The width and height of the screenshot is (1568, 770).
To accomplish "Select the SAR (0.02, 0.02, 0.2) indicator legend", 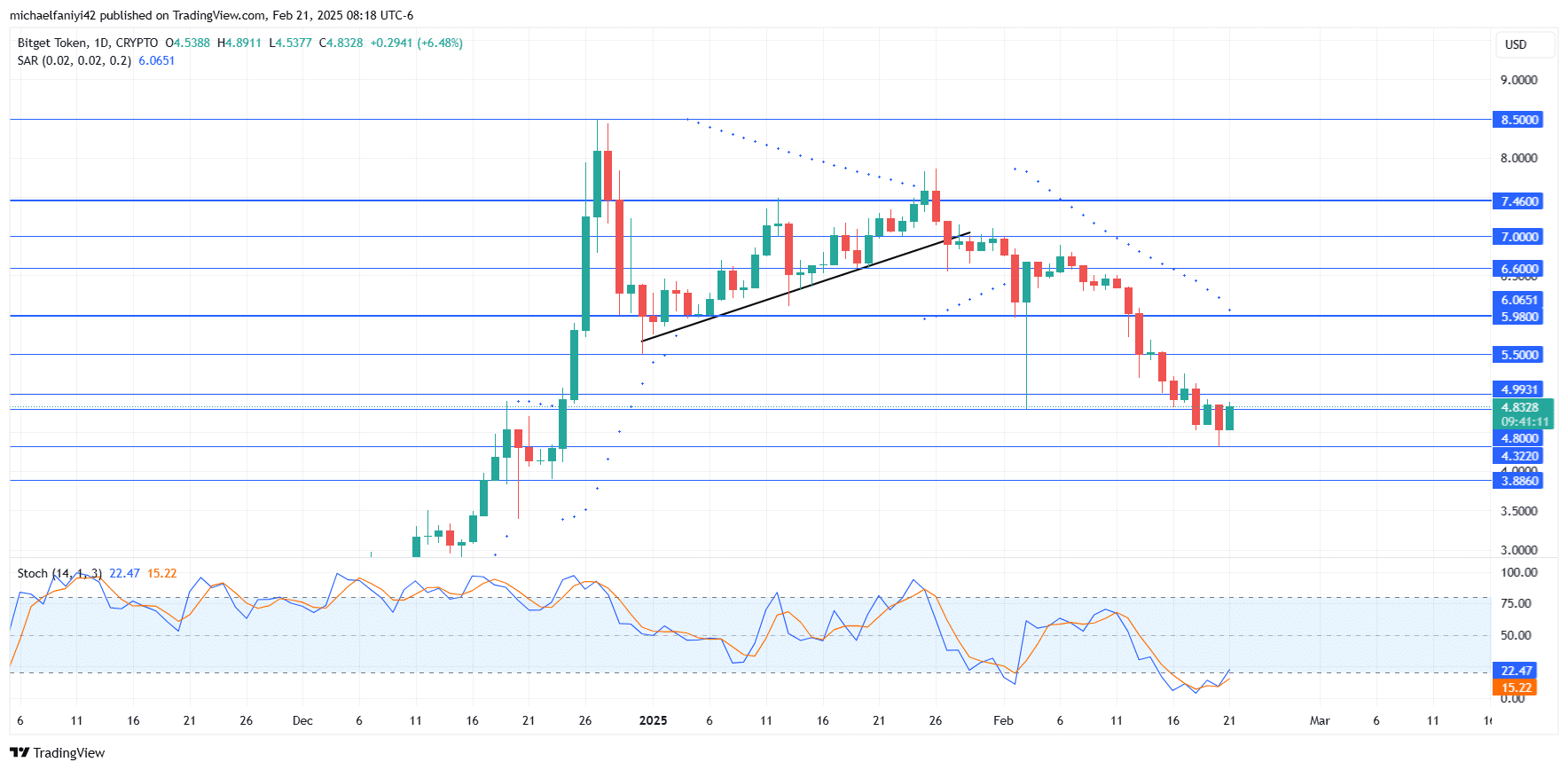I will (74, 60).
